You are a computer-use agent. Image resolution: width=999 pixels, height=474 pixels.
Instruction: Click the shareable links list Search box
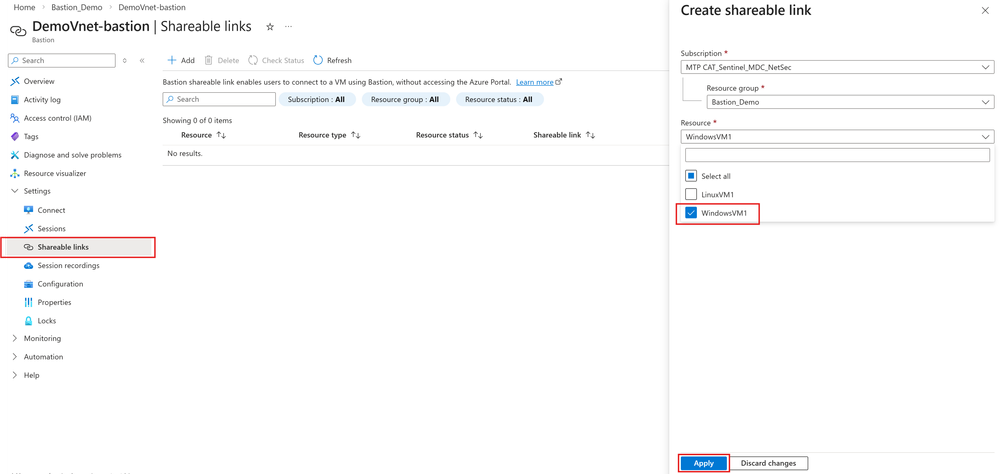(x=219, y=99)
